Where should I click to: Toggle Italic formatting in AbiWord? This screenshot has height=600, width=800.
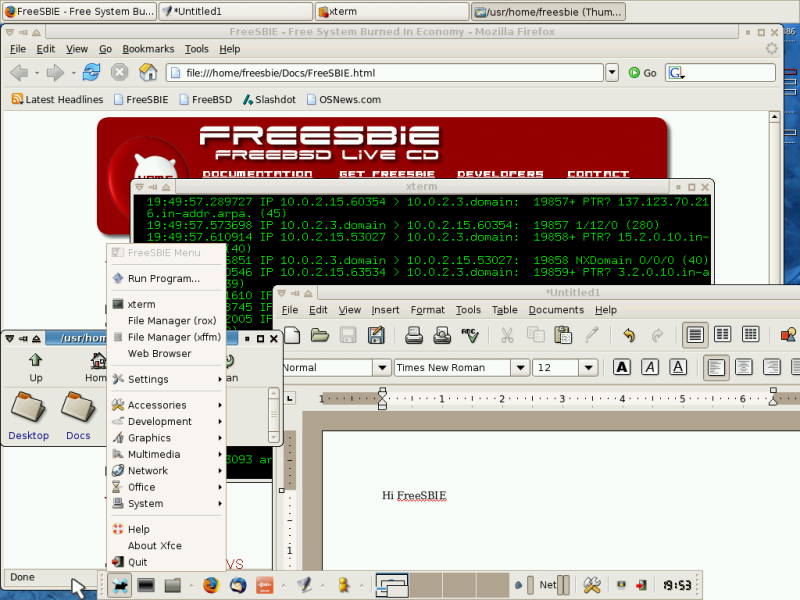click(x=650, y=367)
